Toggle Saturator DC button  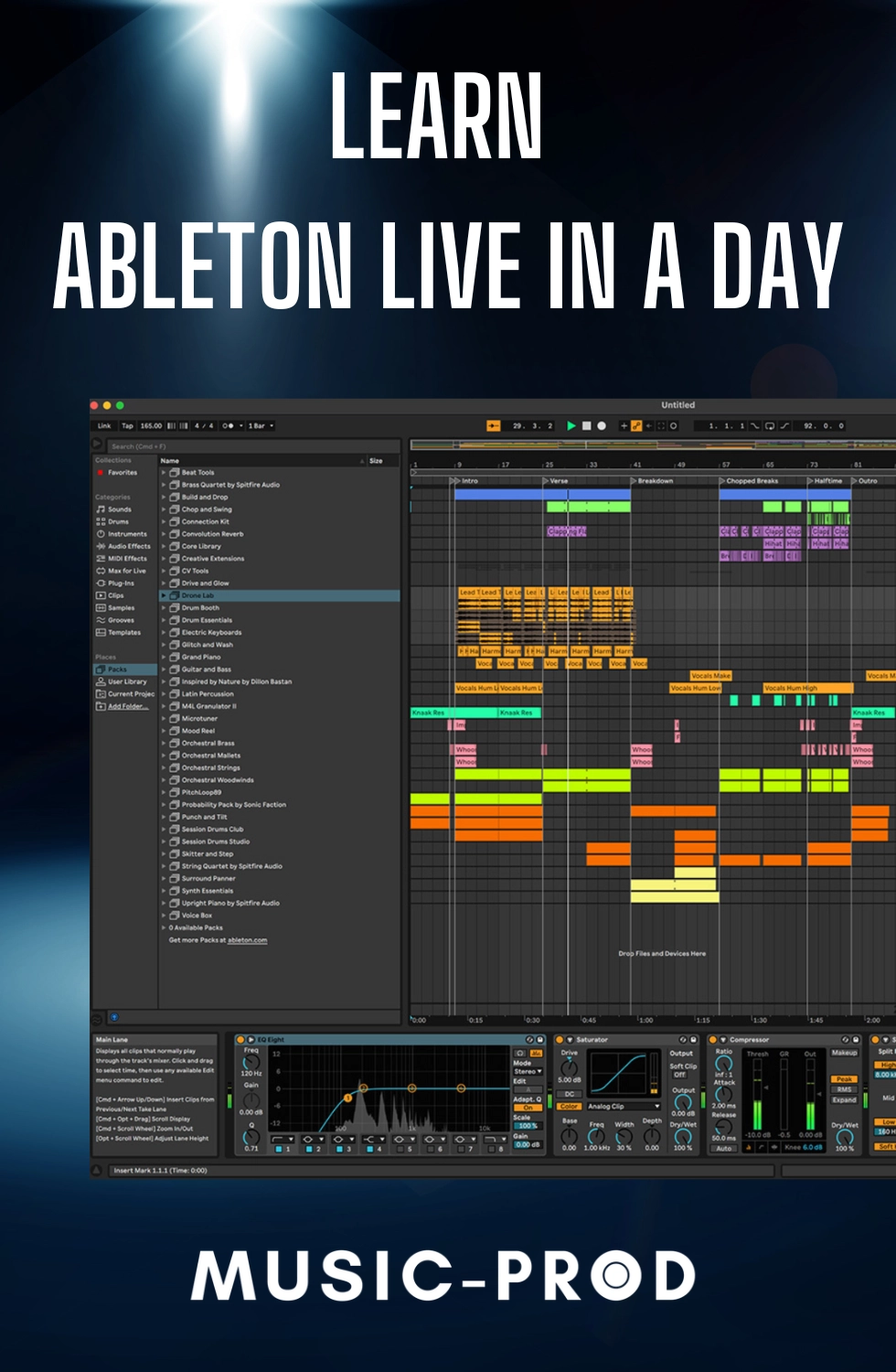pyautogui.click(x=569, y=1094)
